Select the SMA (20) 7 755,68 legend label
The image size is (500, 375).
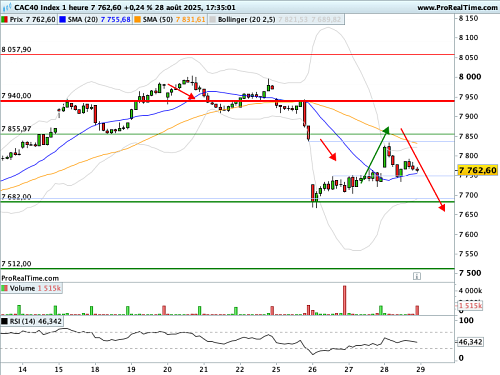(x=99, y=20)
